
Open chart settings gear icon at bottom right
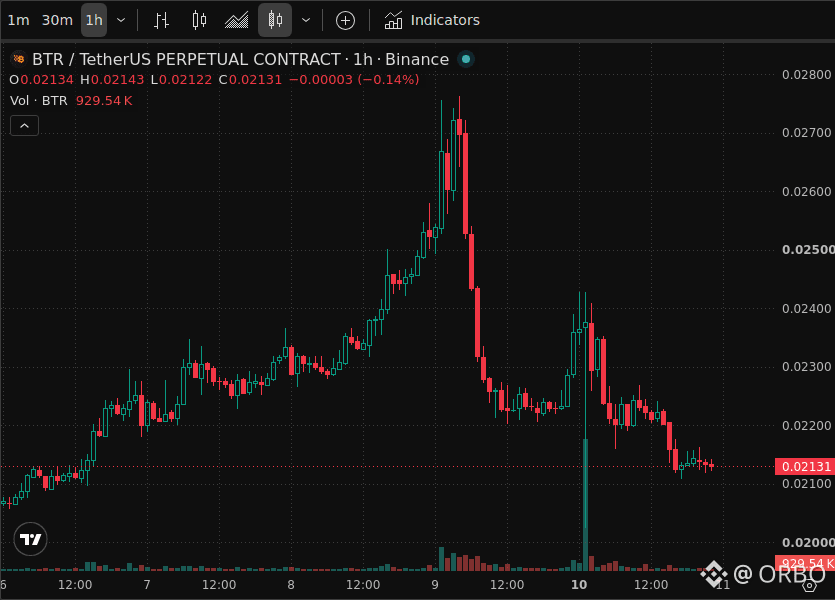coord(809,586)
